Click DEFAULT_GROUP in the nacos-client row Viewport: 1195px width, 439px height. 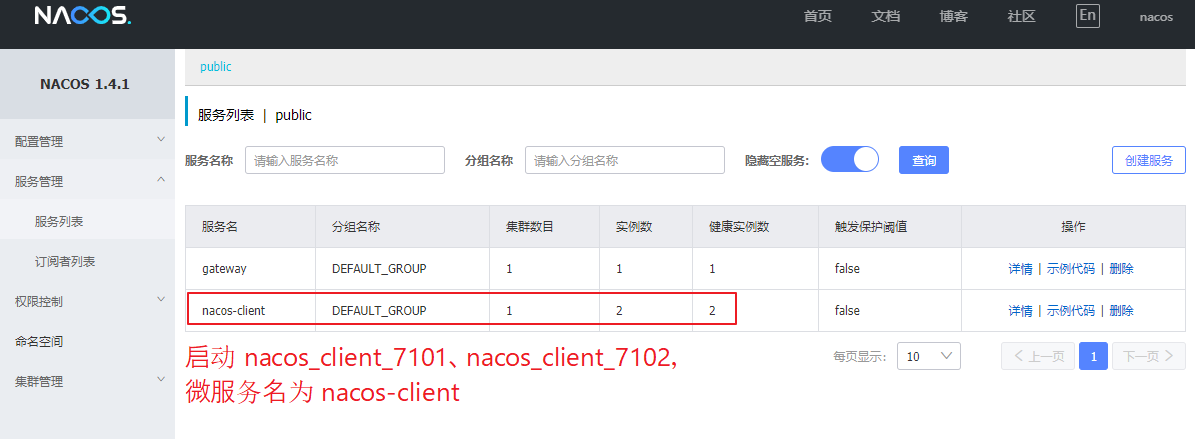(x=379, y=310)
